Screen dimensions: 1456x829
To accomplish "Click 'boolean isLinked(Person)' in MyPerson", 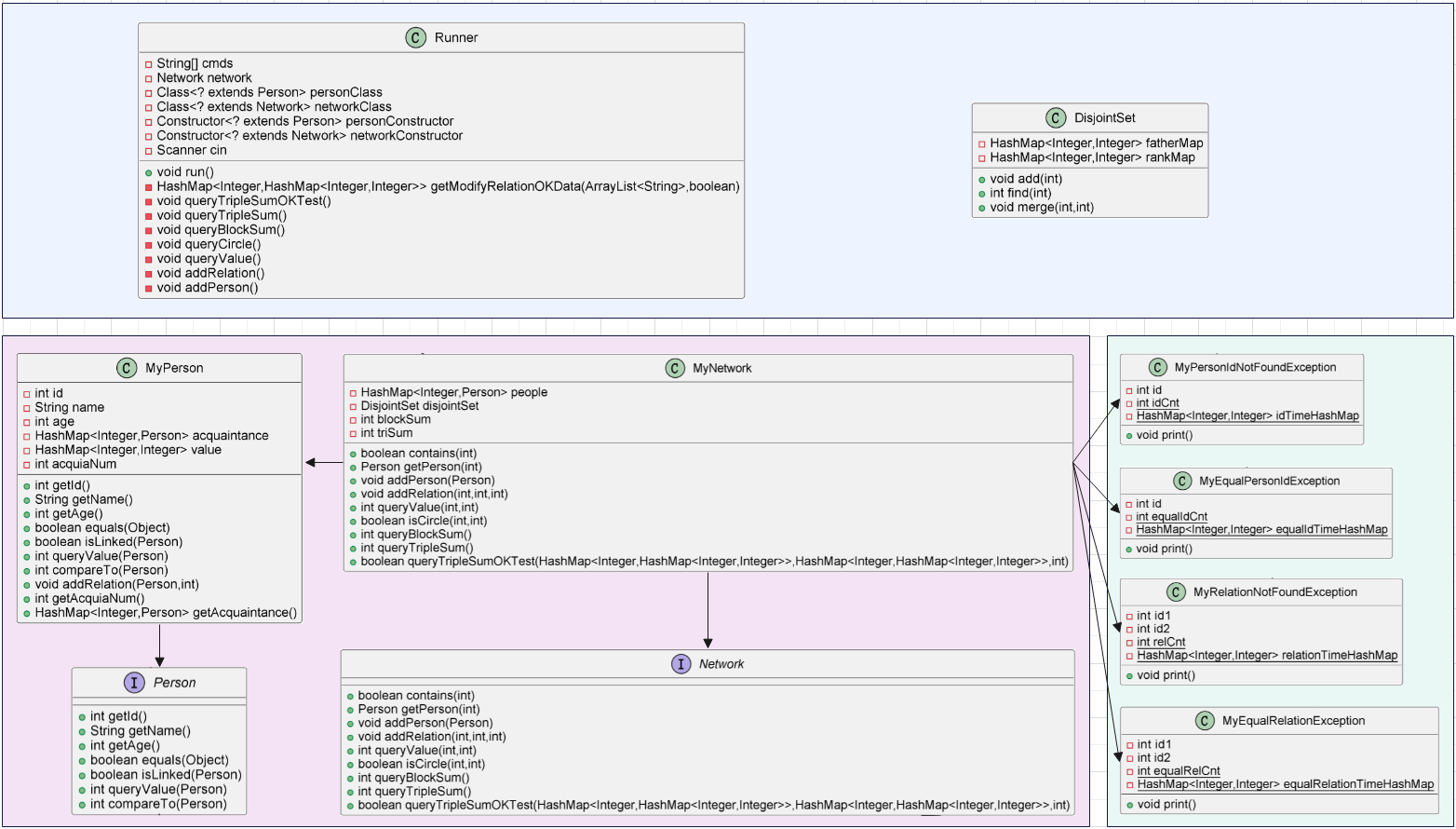I will (109, 542).
